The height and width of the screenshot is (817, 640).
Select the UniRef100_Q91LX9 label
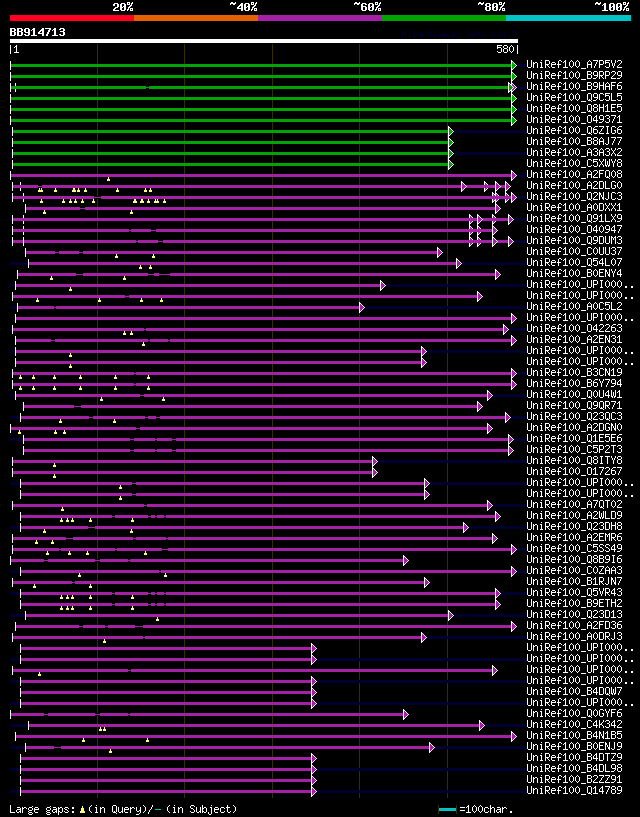(x=574, y=218)
